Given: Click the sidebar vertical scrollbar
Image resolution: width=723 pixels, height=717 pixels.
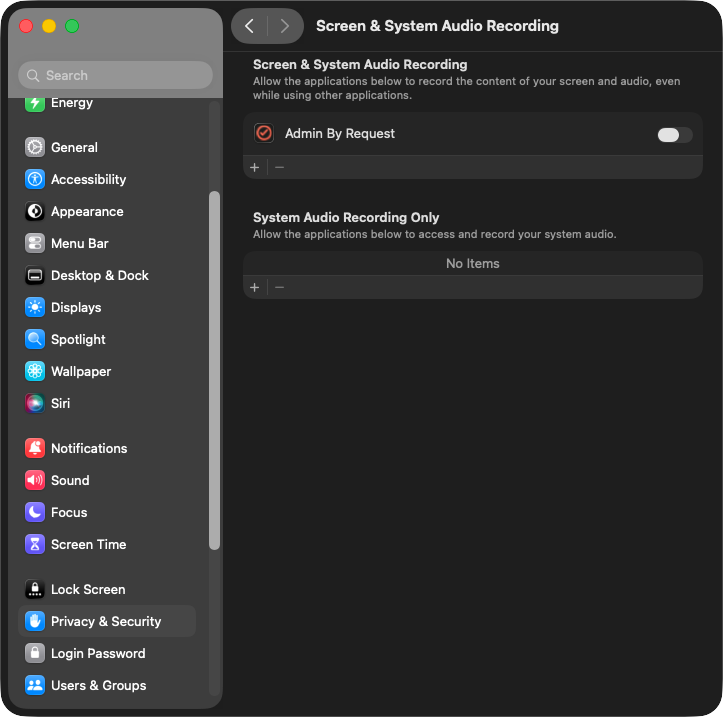Looking at the screenshot, I should (214, 370).
